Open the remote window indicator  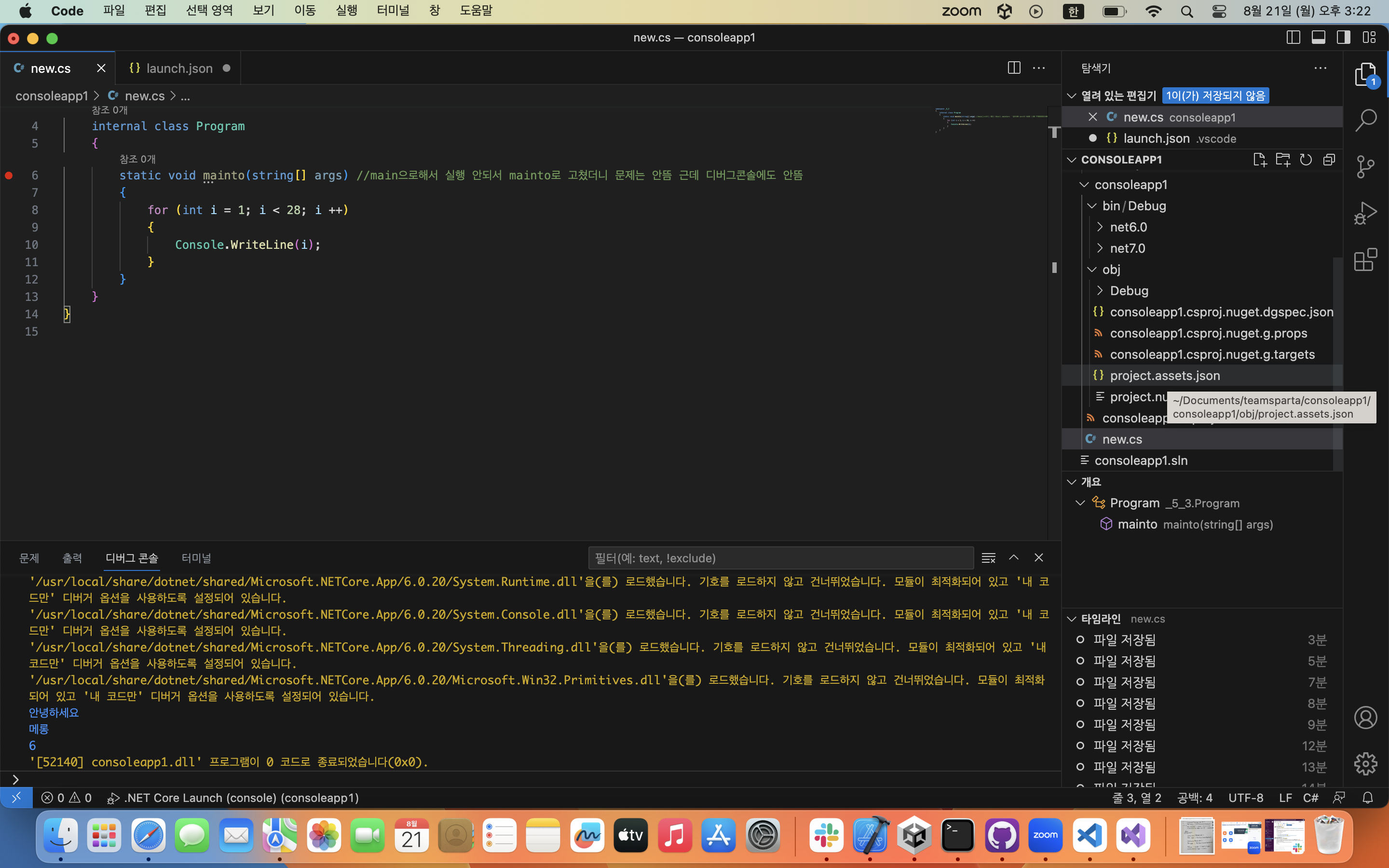click(16, 798)
